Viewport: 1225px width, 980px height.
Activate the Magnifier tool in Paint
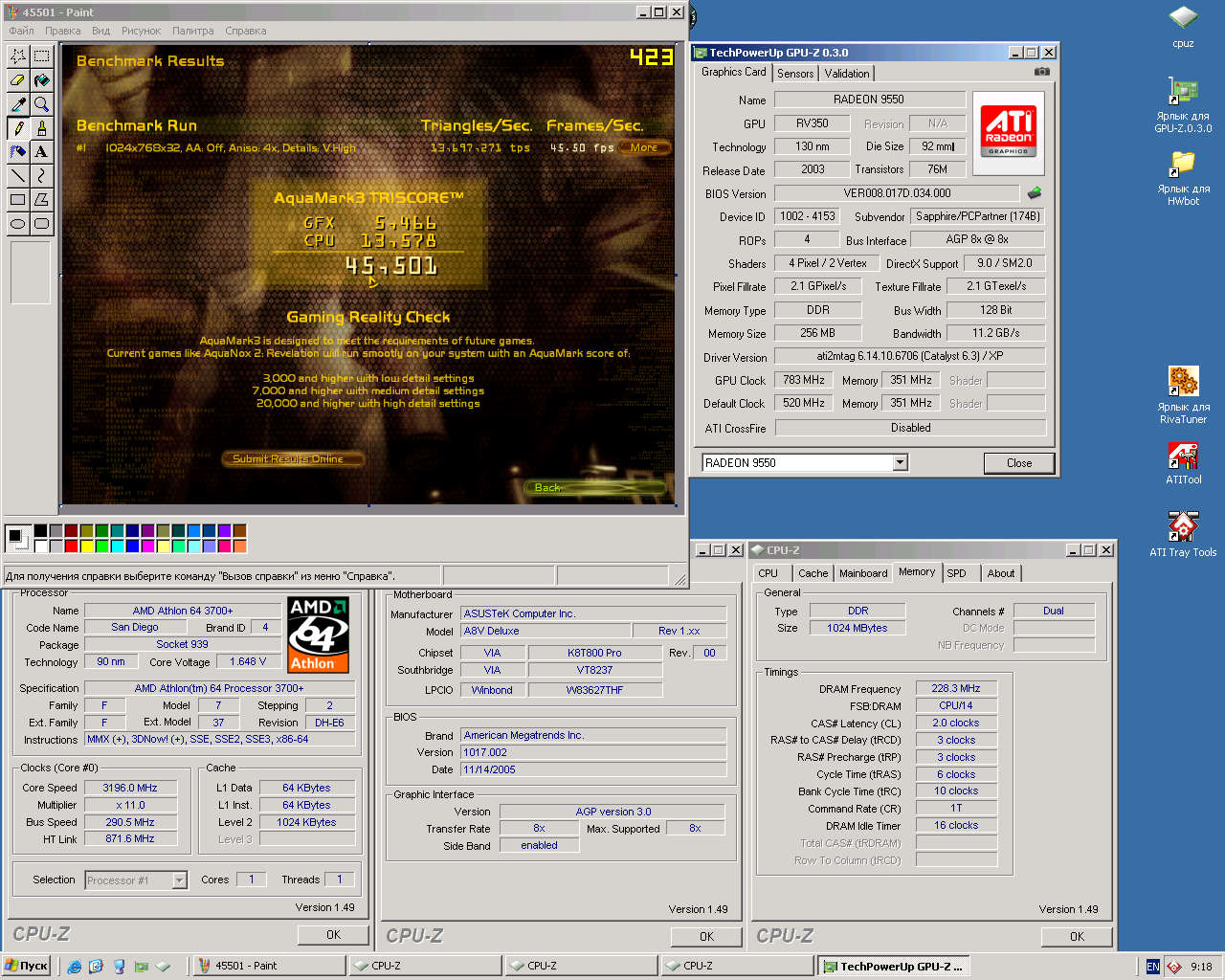tap(41, 104)
